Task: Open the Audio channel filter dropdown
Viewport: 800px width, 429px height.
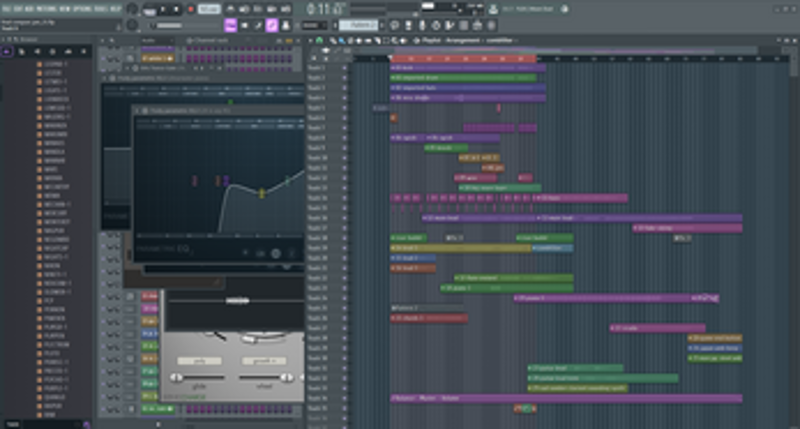Action: (x=156, y=40)
